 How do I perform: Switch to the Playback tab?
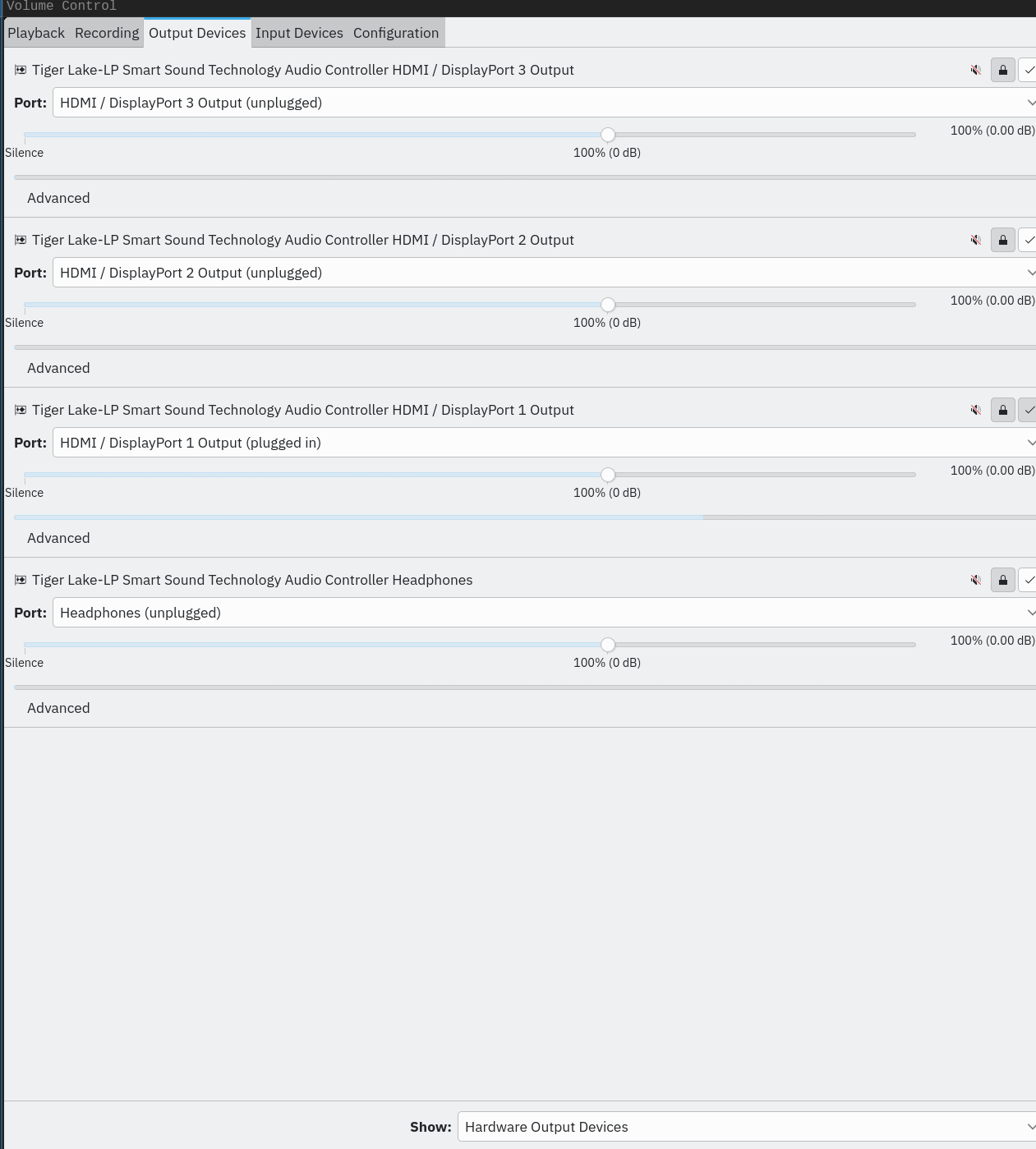coord(36,33)
